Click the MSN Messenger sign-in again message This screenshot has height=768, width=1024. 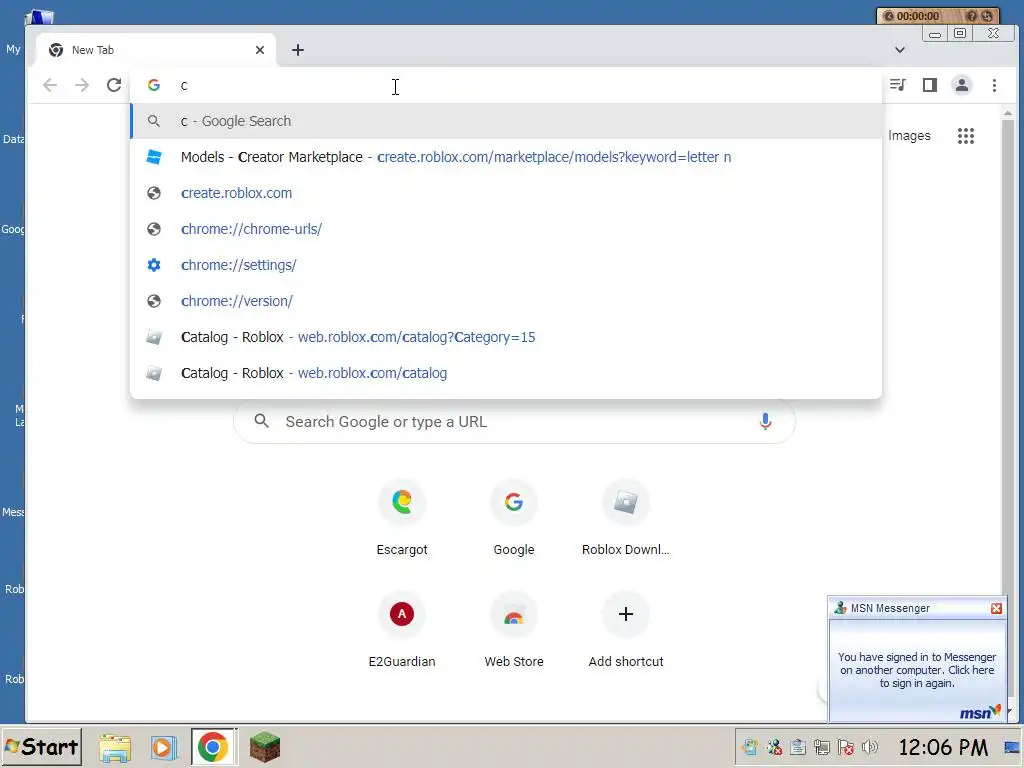click(x=917, y=670)
